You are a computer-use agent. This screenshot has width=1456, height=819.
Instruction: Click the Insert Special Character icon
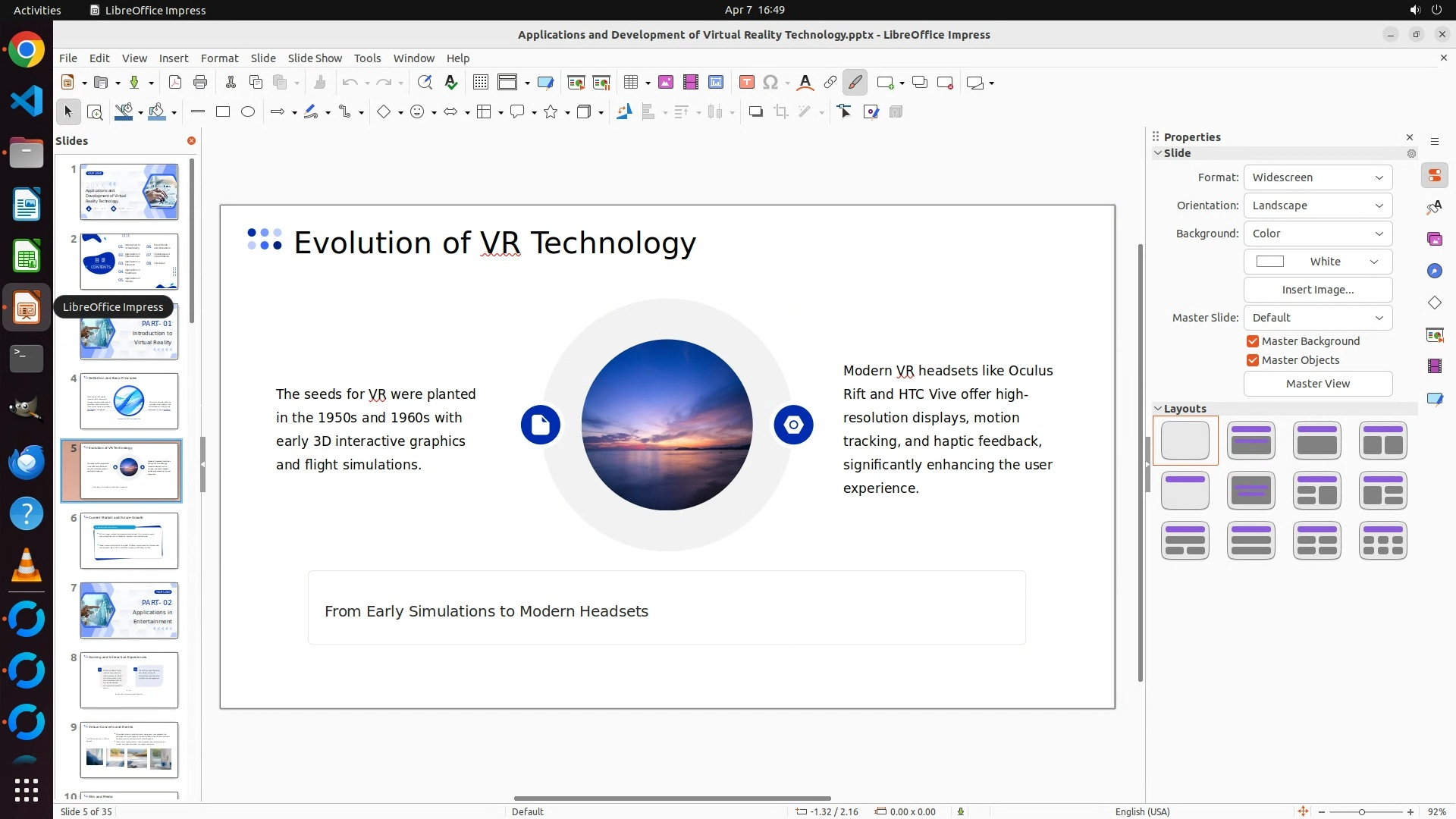(770, 83)
